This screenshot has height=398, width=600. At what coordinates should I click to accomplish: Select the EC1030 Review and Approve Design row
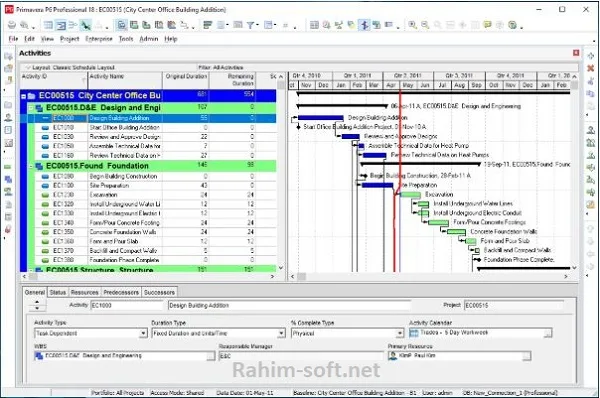pos(155,137)
